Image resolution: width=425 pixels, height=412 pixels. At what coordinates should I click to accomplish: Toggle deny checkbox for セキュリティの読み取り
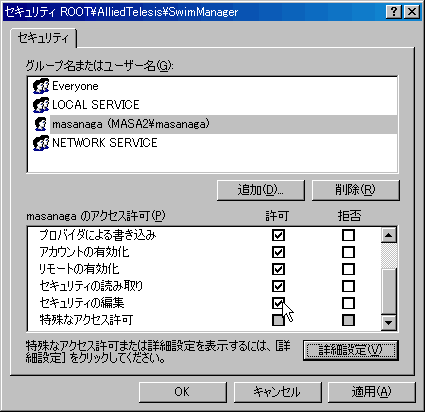coord(348,286)
